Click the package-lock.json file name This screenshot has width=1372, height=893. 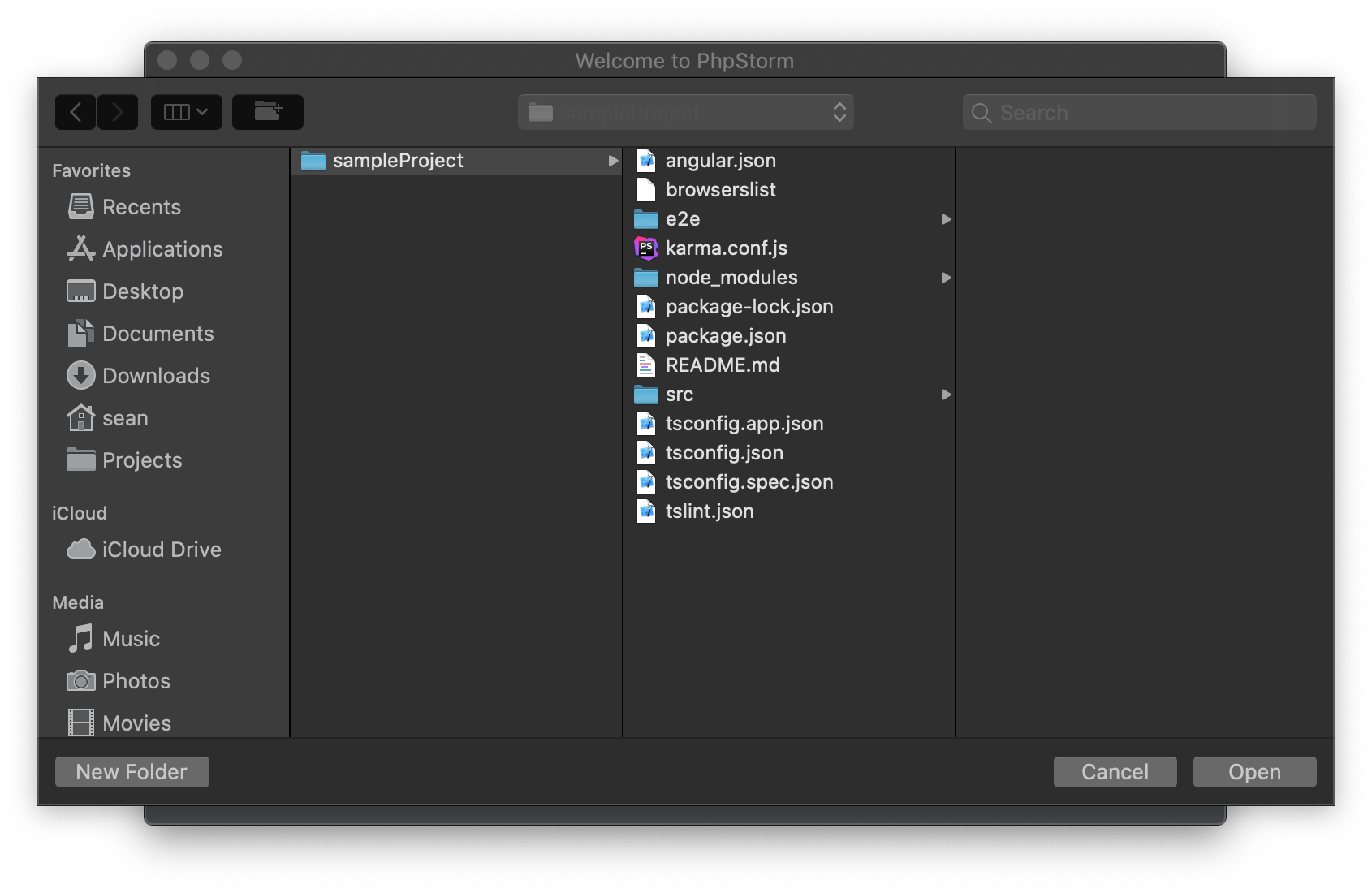(x=749, y=307)
